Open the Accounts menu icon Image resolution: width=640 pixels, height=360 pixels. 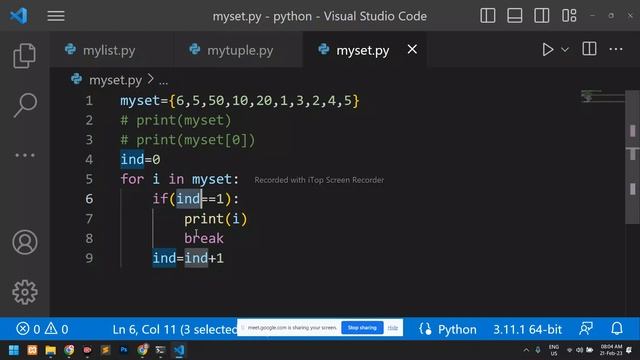25,242
